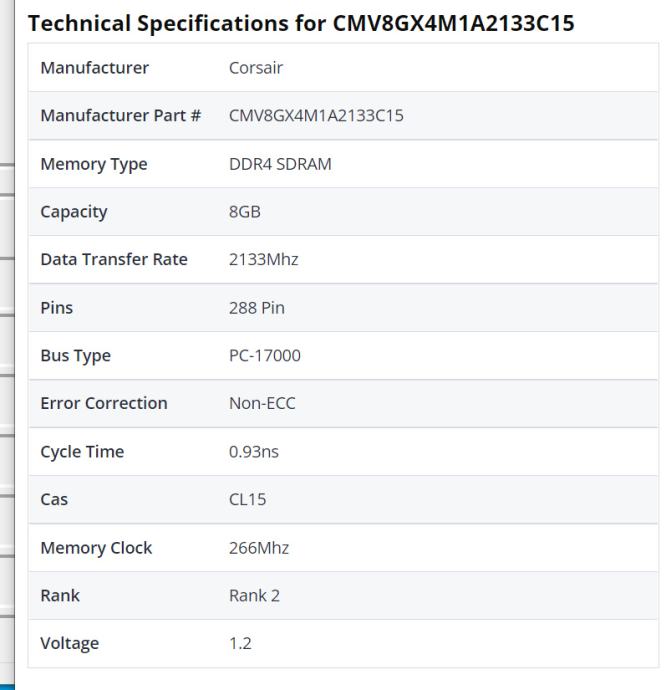
Task: Select the PC-17000 value
Action: tap(265, 356)
